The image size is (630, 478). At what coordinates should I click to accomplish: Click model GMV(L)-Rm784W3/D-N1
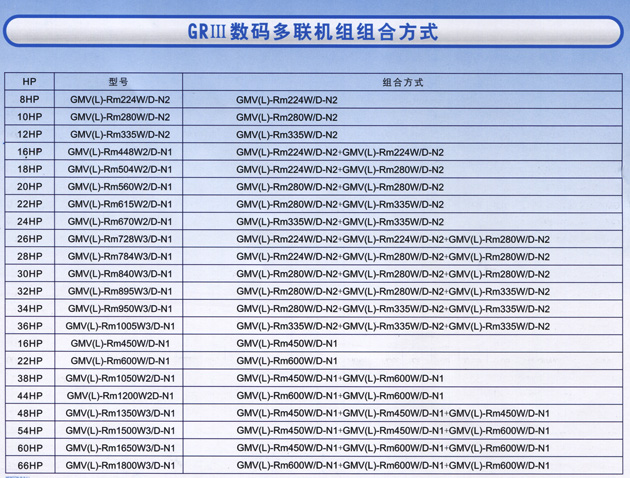tap(120, 256)
